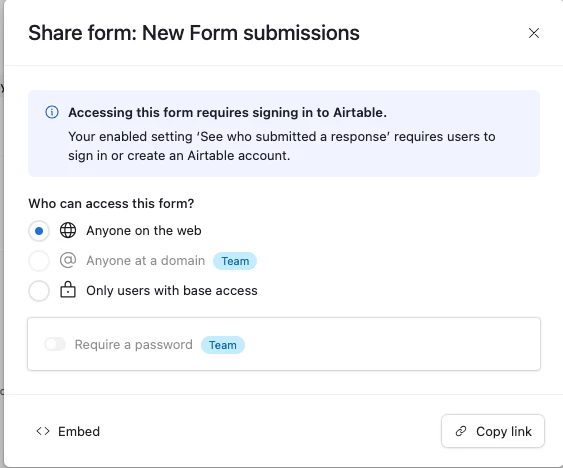Click the Accessing this form requires signing in notice
Screen dimensions: 563x468
[x=284, y=134]
